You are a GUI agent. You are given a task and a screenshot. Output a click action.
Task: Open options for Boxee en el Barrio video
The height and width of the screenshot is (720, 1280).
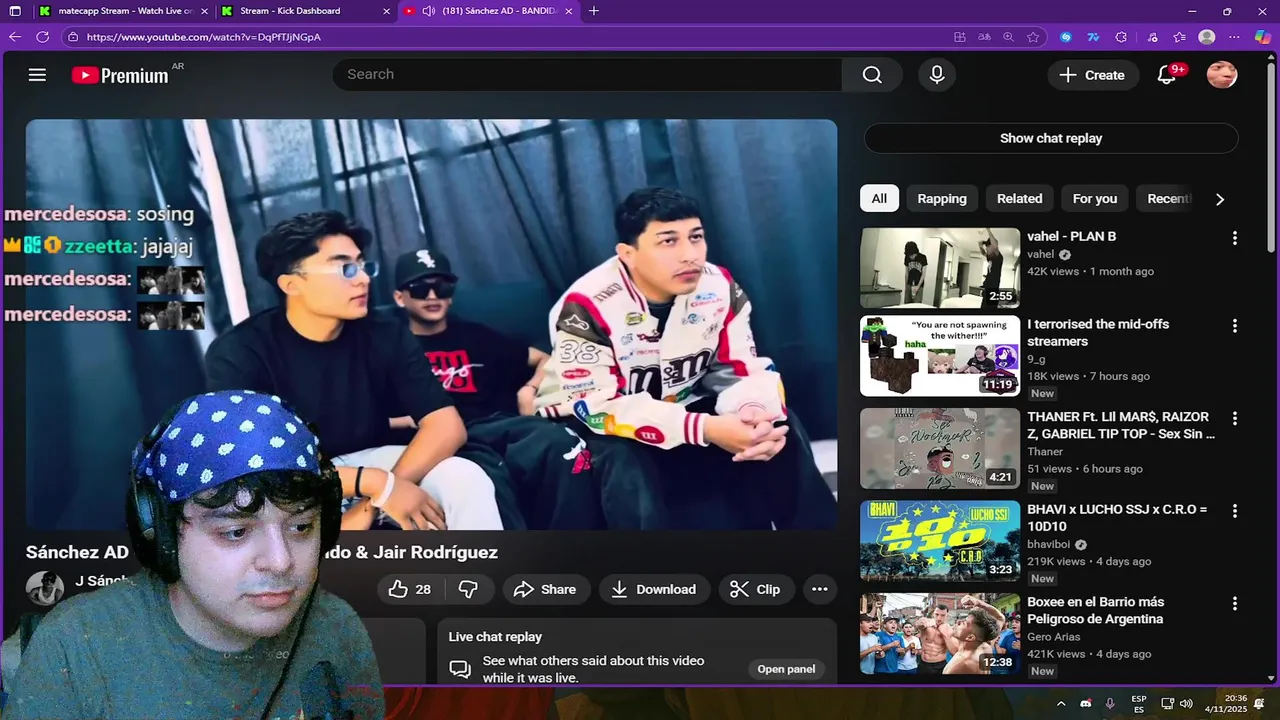(1235, 604)
